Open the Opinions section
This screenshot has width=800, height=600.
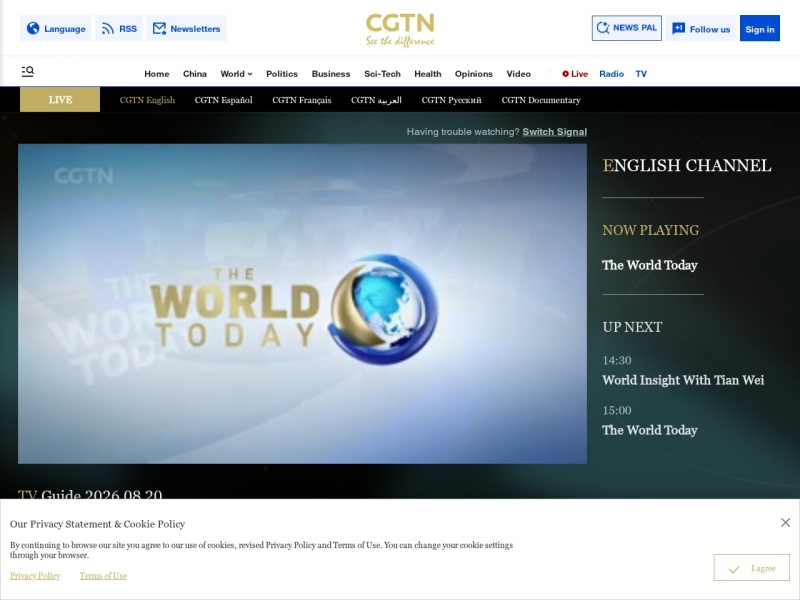click(473, 74)
